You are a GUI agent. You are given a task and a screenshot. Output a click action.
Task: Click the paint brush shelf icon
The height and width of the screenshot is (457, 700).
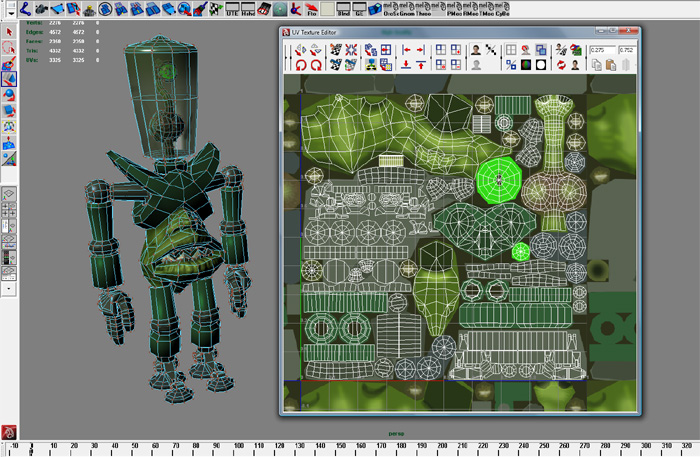click(200, 8)
